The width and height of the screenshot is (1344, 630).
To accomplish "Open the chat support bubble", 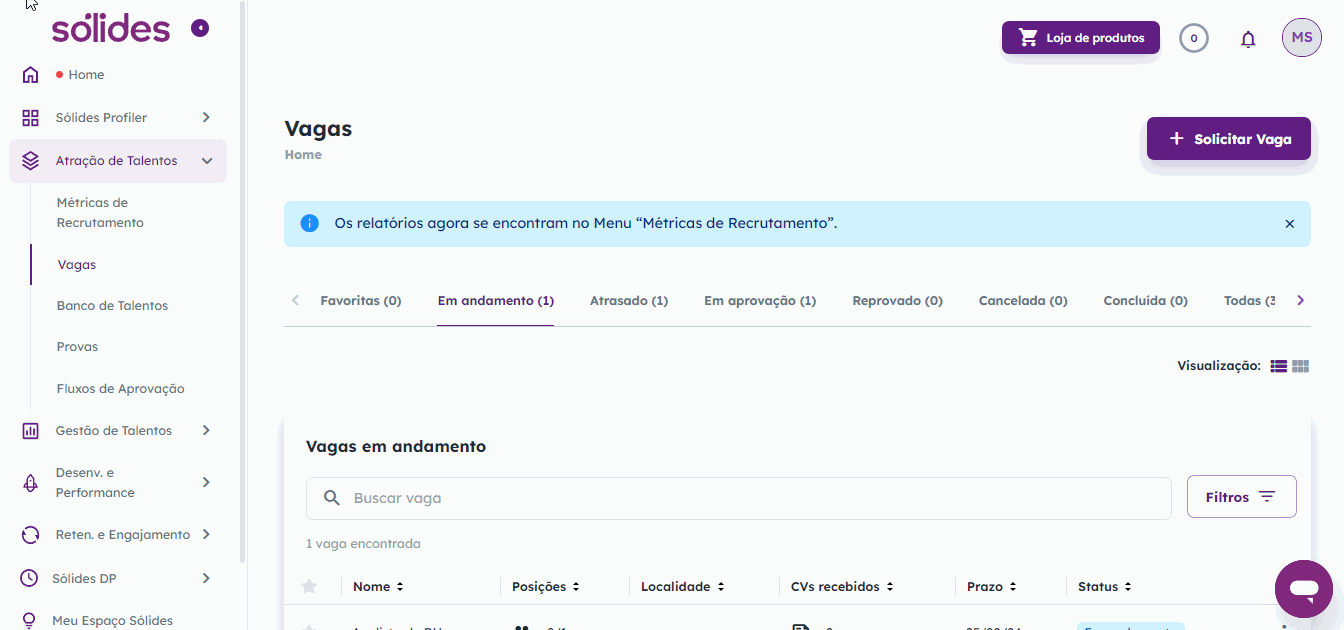I will point(1303,589).
